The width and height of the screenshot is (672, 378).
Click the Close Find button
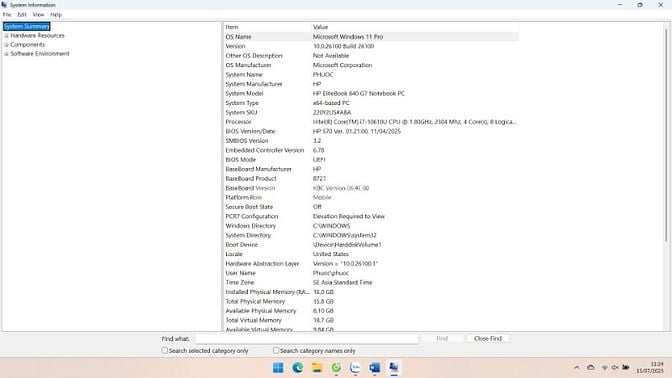[488, 339]
